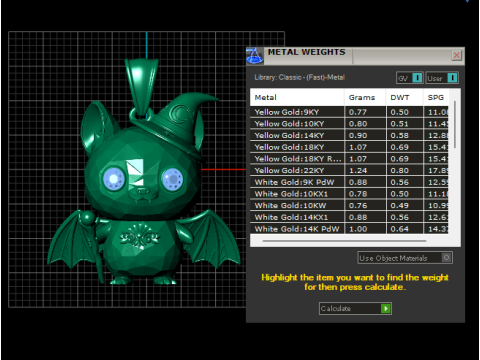Screen dimensions: 480x360
Task: Select the White Gold:14K PdW row
Action: [349, 229]
